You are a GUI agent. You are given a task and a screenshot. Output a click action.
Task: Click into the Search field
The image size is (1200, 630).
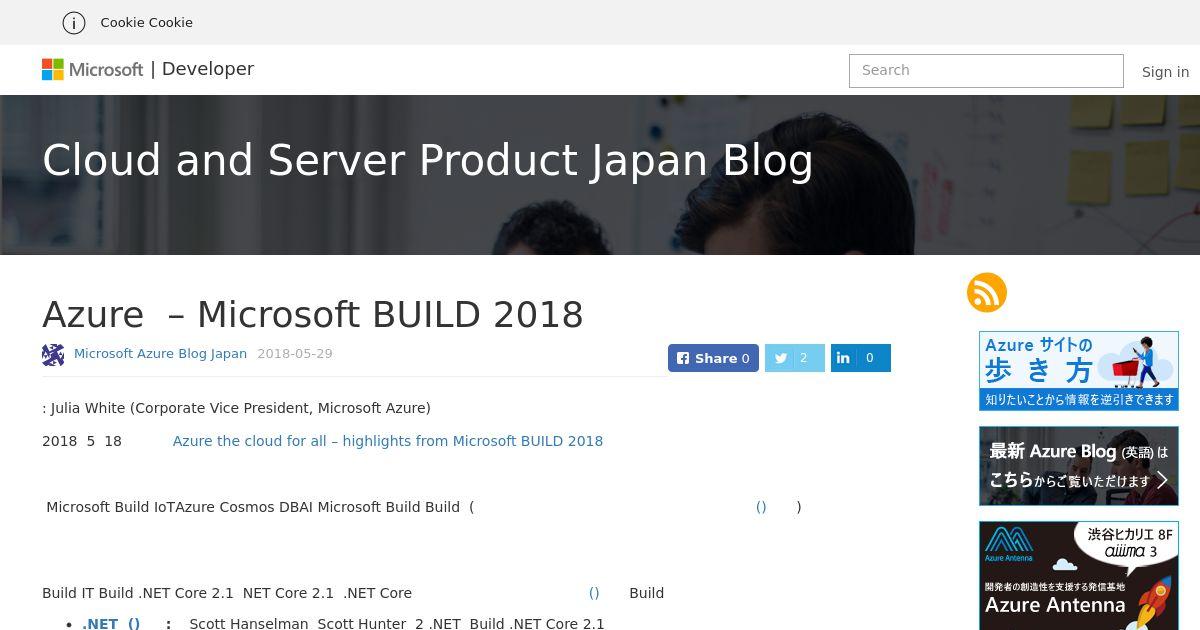(986, 71)
